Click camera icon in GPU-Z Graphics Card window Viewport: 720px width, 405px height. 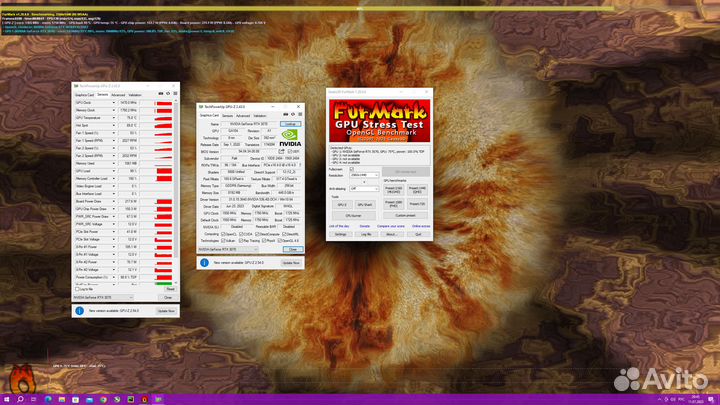(286, 114)
